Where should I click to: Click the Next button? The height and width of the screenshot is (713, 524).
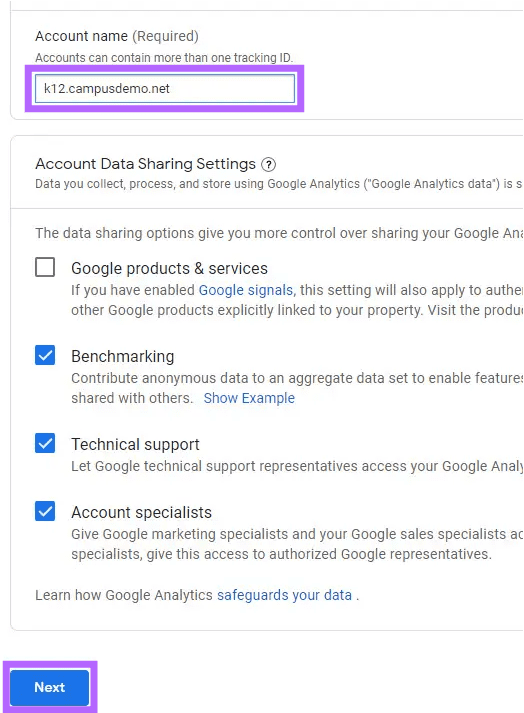50,687
